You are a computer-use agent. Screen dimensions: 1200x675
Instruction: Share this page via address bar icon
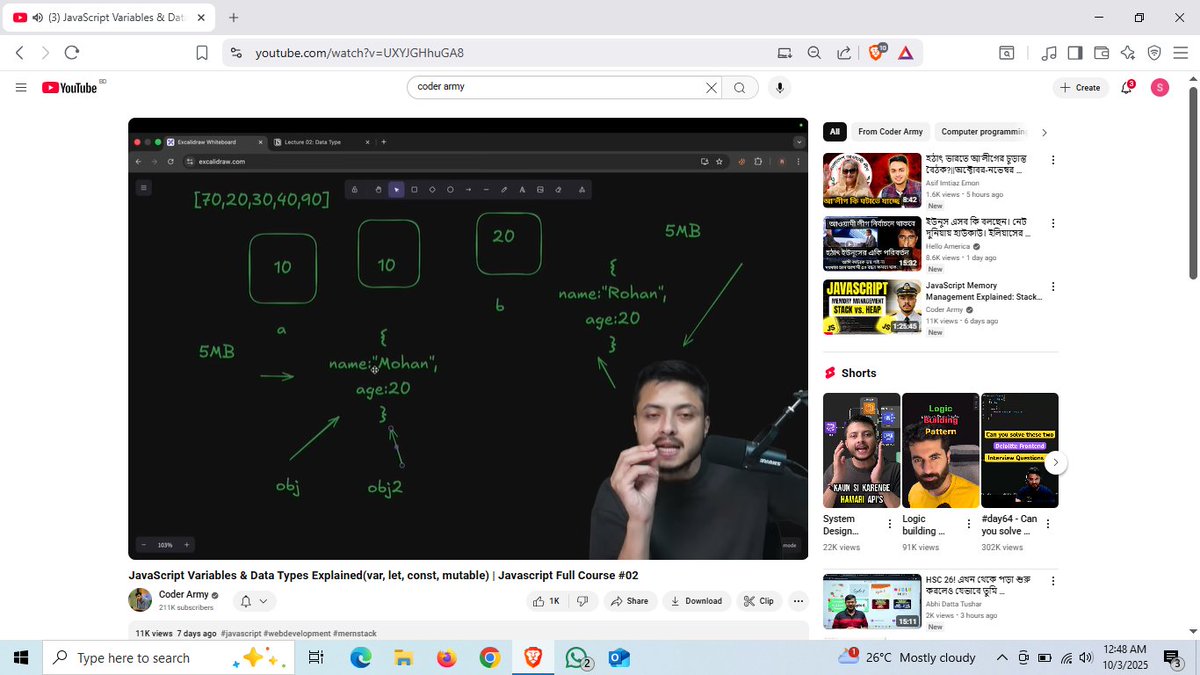click(x=844, y=53)
